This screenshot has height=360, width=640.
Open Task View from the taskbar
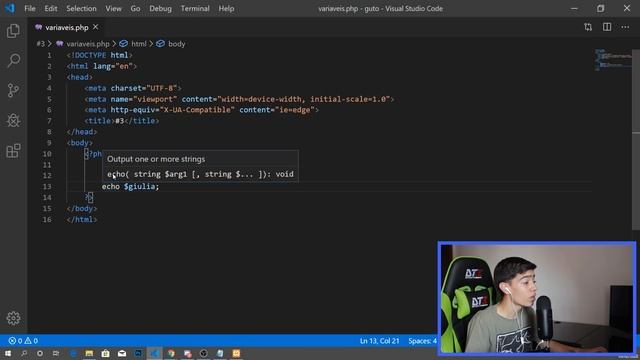[56, 353]
